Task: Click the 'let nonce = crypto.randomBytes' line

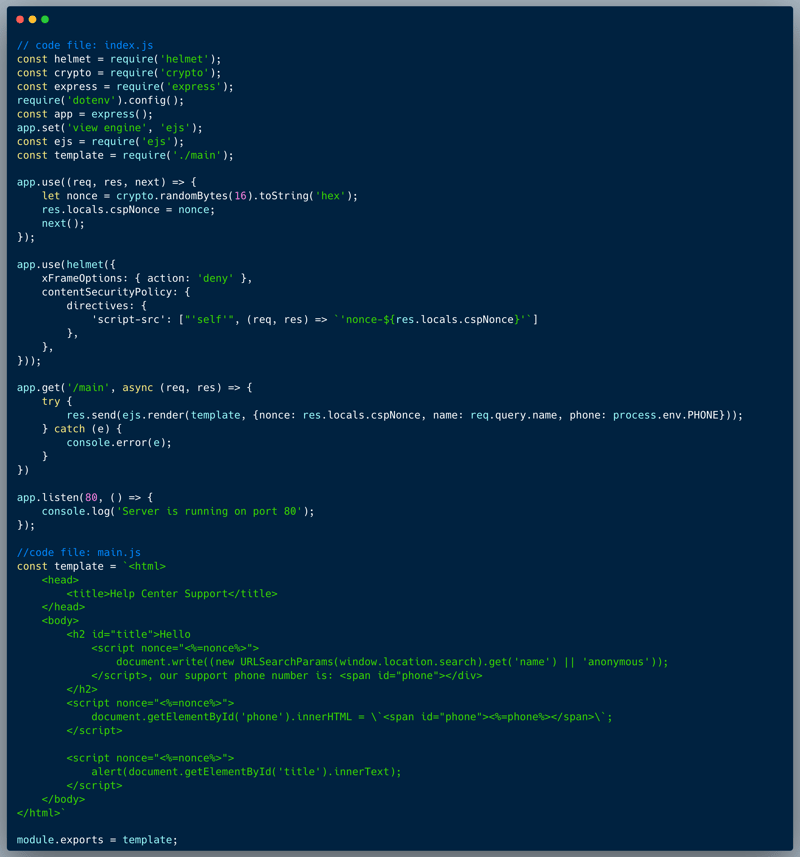Action: (x=200, y=196)
